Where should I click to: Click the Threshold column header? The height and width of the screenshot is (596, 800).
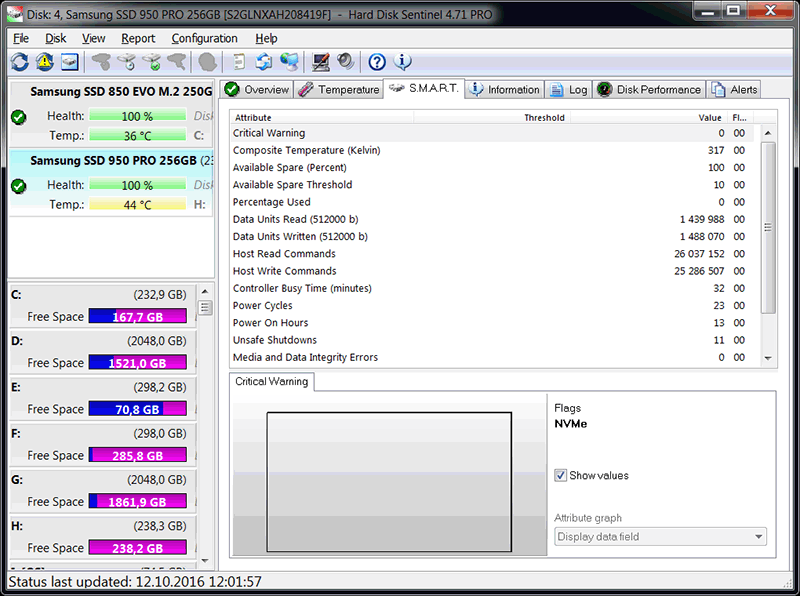[493, 118]
